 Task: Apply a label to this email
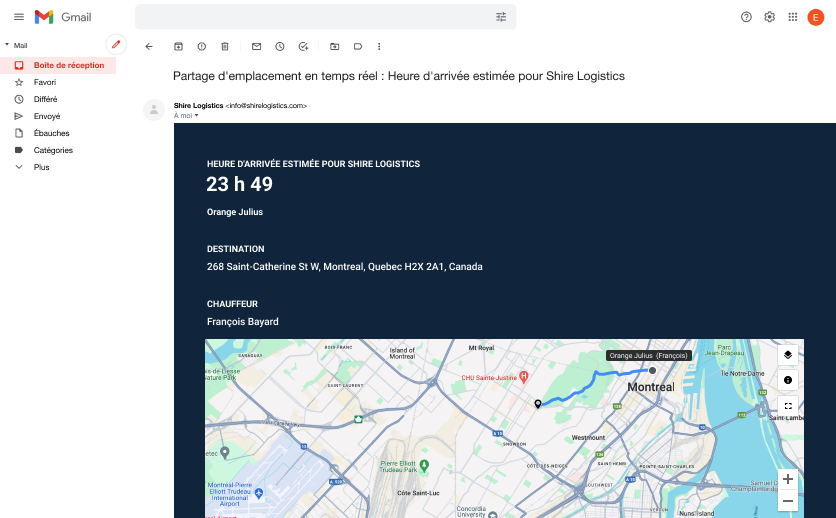(x=358, y=46)
